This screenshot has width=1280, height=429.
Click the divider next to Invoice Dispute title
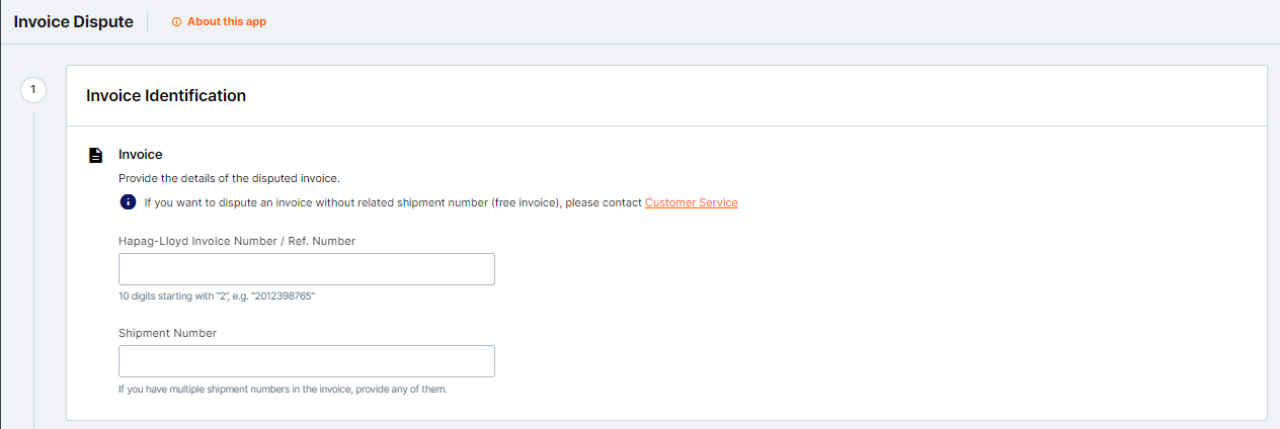148,22
